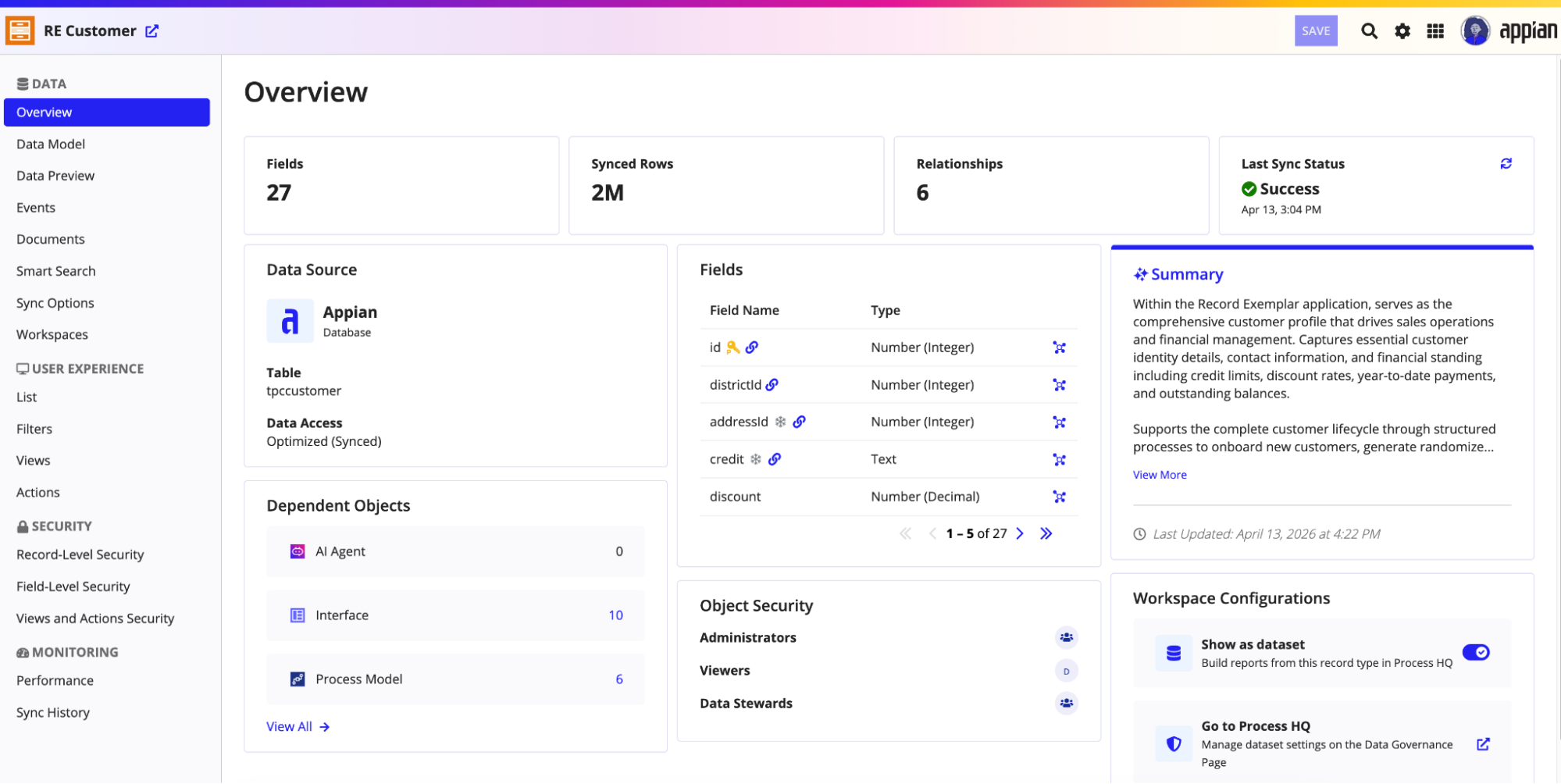
Task: Click View All dependent objects link
Action: point(298,726)
